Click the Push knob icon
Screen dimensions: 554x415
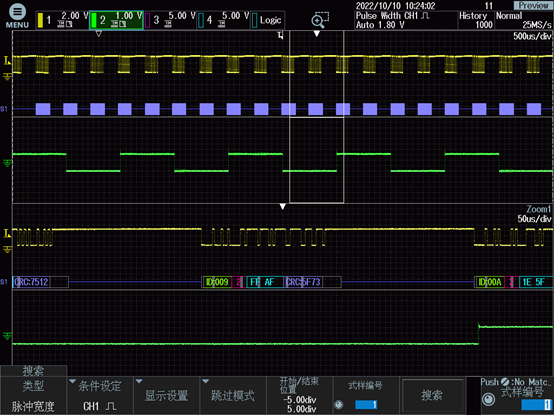489,399
